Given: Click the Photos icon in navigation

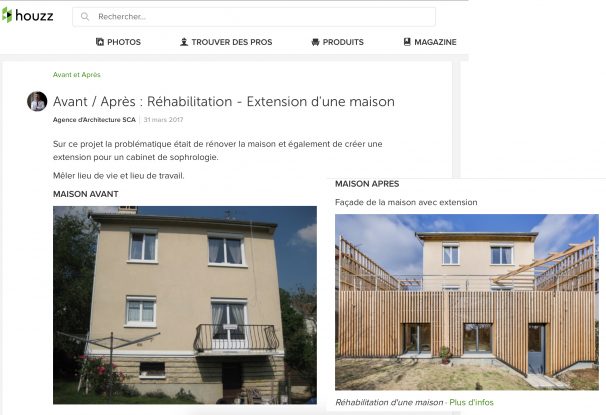Looking at the screenshot, I should coord(100,42).
